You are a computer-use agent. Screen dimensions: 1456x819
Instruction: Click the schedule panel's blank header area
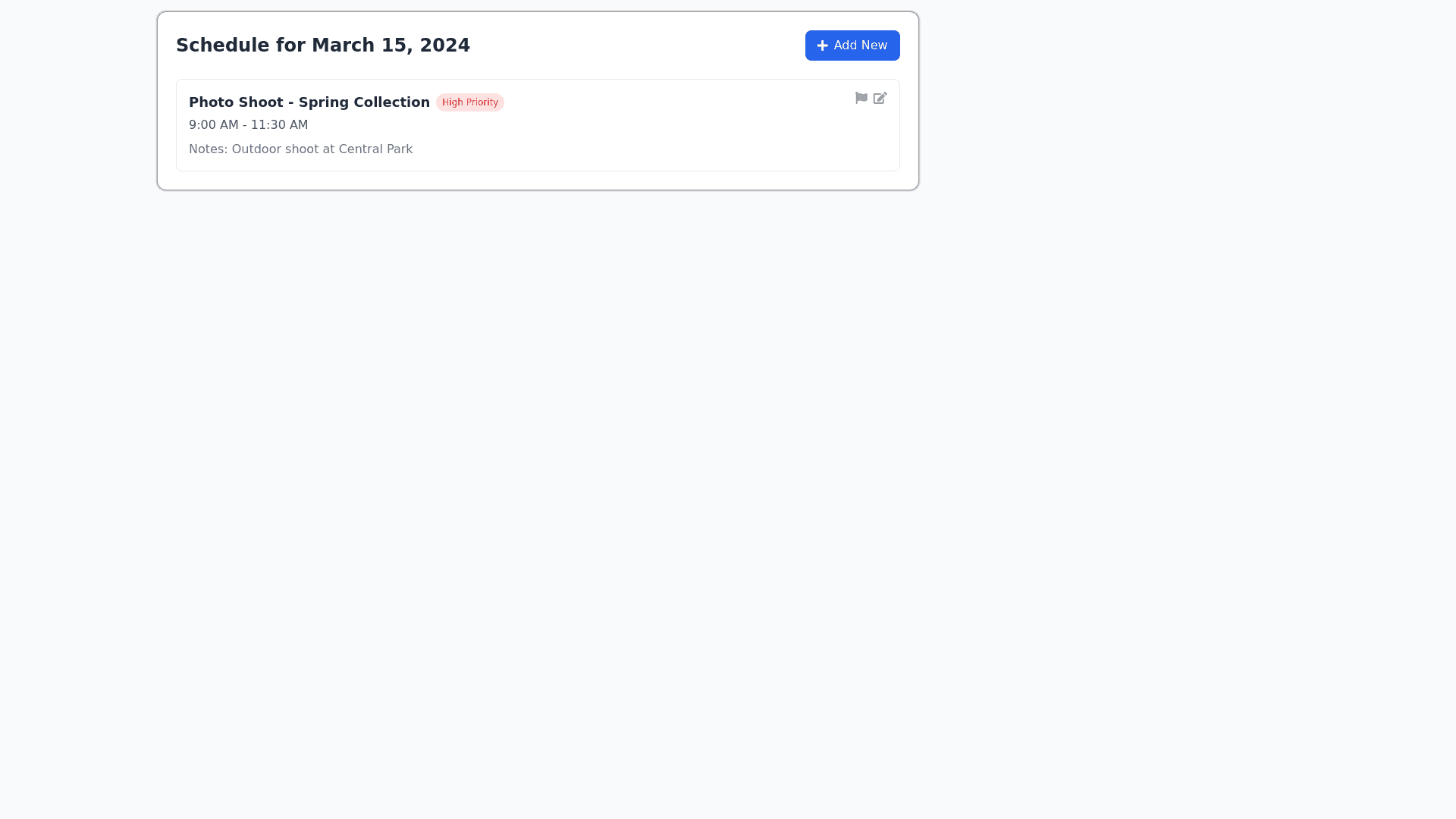[x=637, y=45]
